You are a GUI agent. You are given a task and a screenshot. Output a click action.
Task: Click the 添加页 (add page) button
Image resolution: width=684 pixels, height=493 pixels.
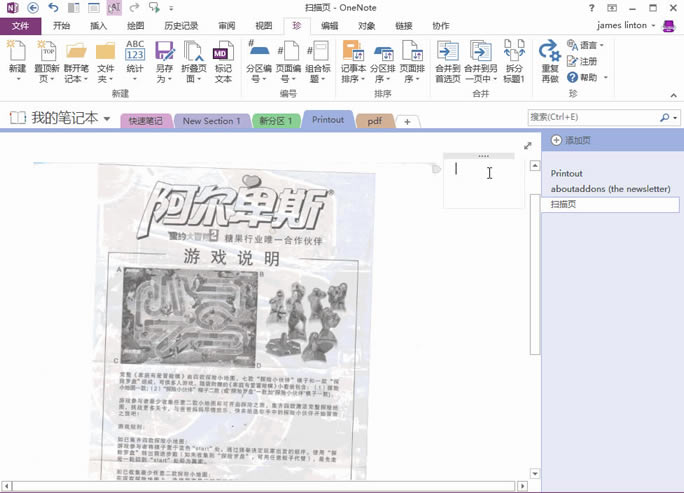coord(571,141)
